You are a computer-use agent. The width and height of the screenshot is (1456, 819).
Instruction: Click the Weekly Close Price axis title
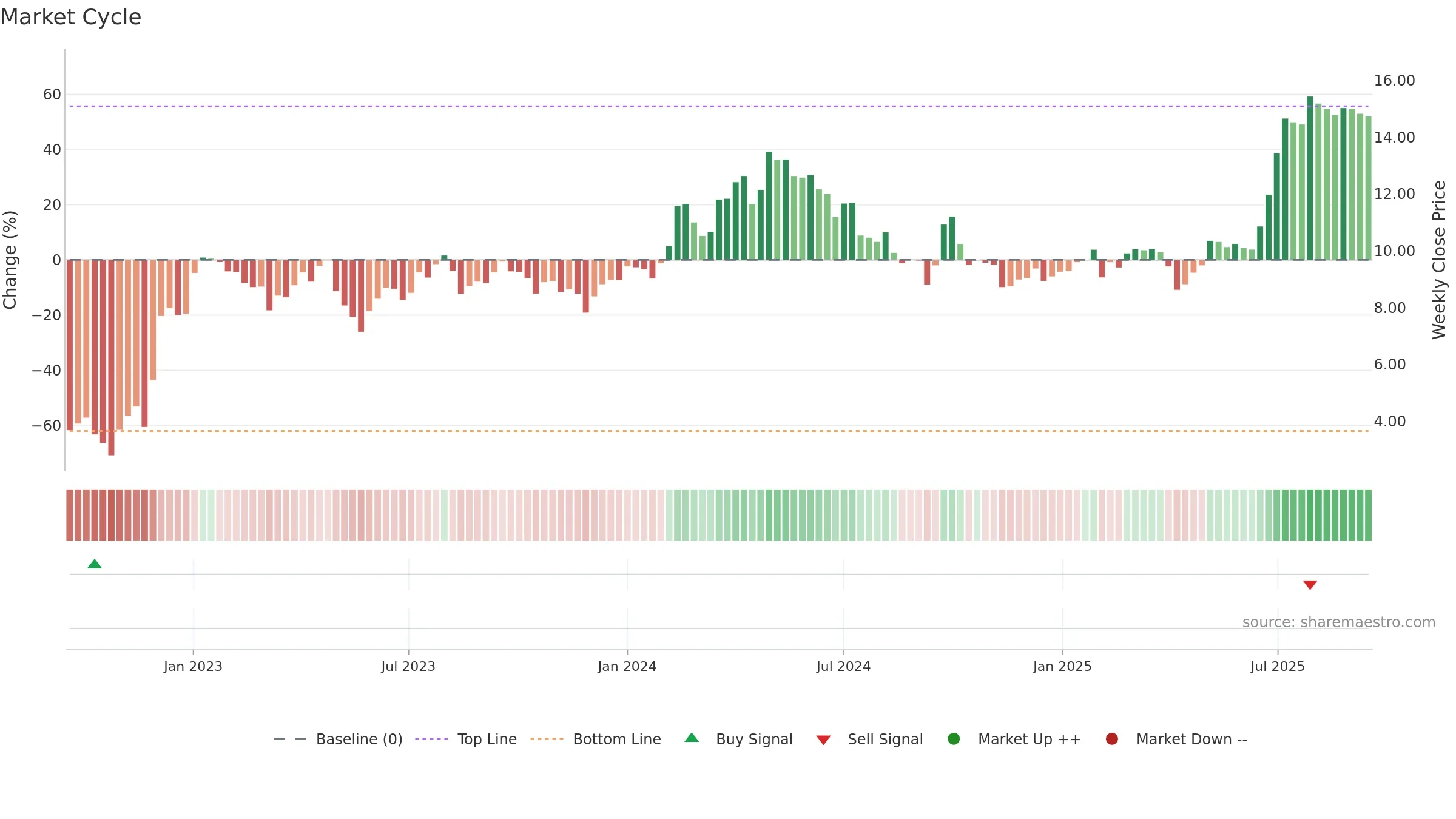point(1439,260)
